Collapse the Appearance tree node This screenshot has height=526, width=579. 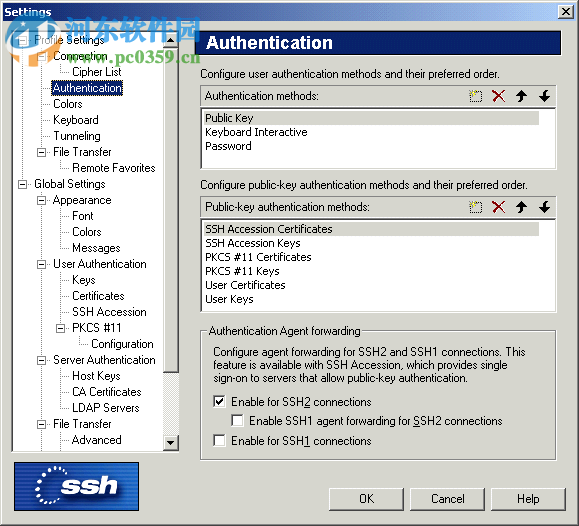(42, 200)
